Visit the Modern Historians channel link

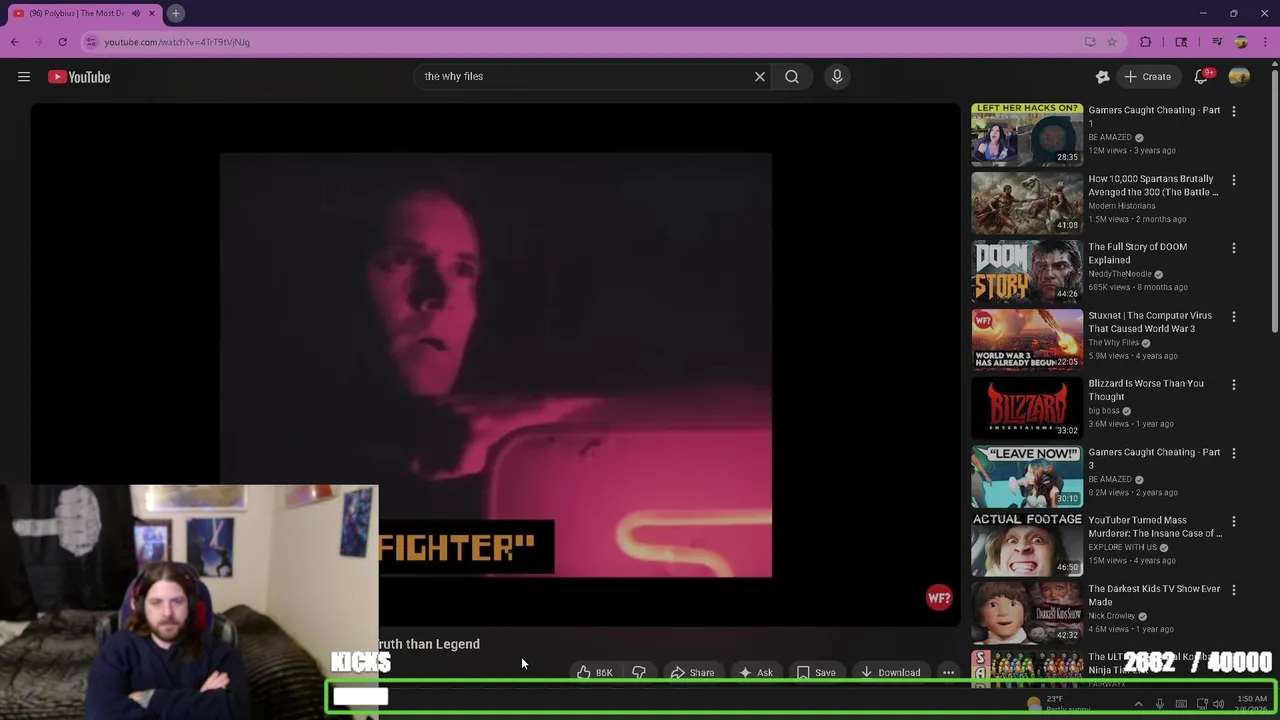point(1122,206)
